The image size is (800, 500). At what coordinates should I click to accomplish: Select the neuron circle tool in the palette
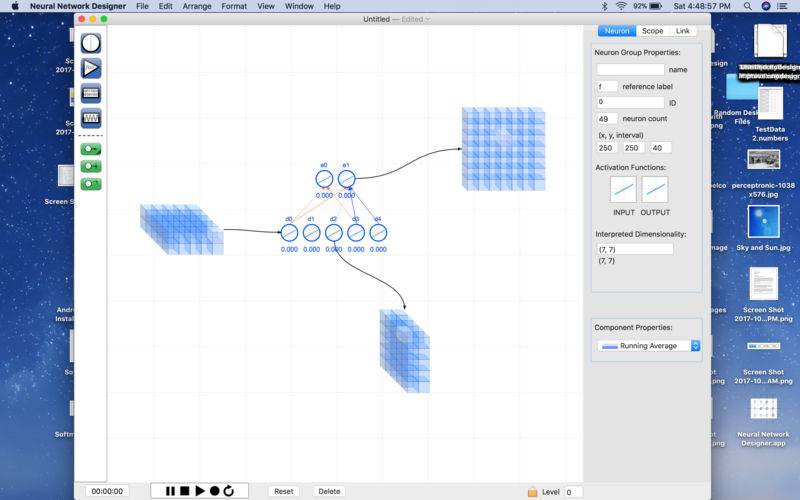point(91,43)
